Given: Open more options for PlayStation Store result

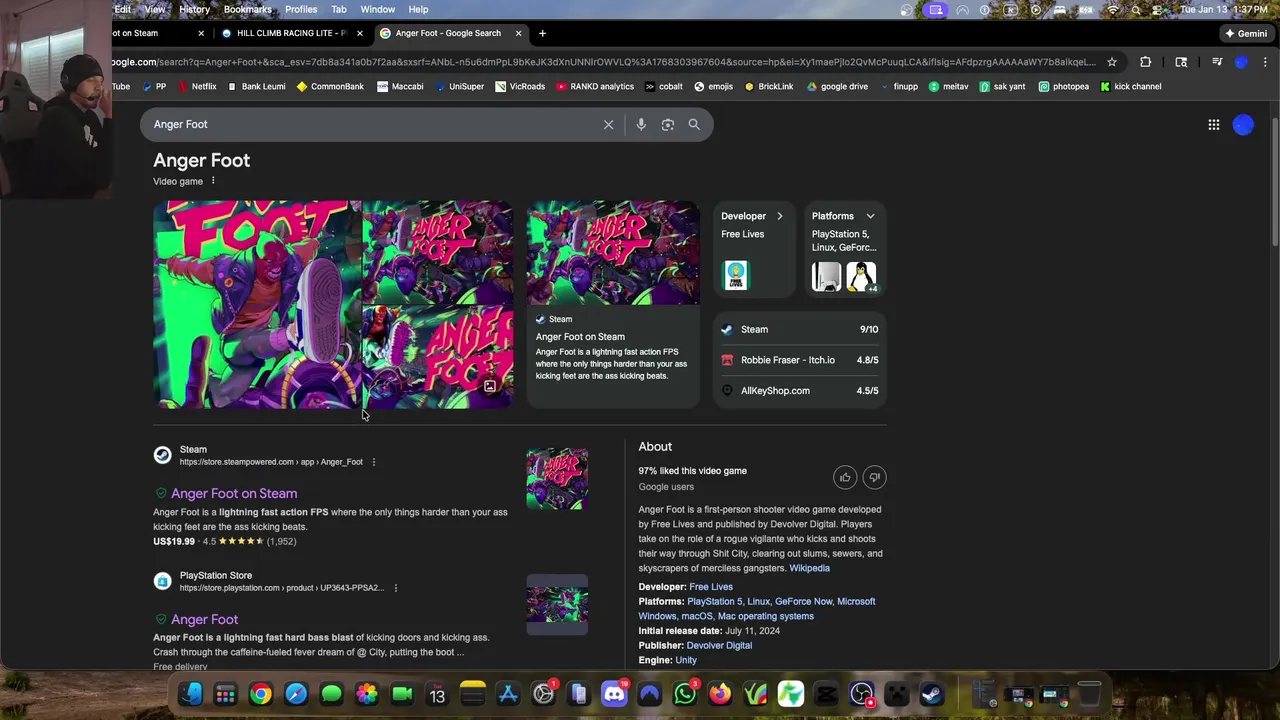Looking at the screenshot, I should coord(395,588).
